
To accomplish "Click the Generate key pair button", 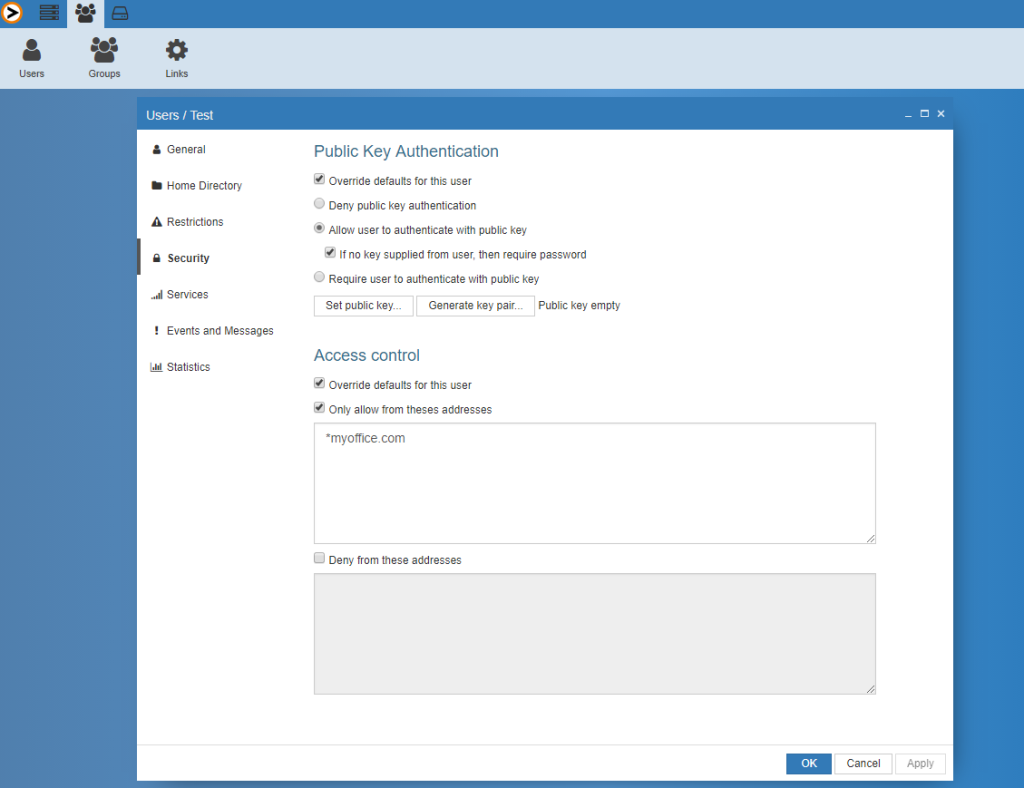I will click(x=475, y=305).
